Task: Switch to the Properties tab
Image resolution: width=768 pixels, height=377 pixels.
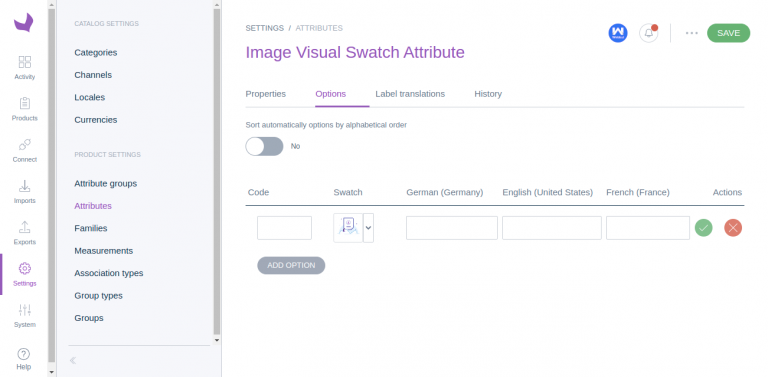Action: (265, 94)
